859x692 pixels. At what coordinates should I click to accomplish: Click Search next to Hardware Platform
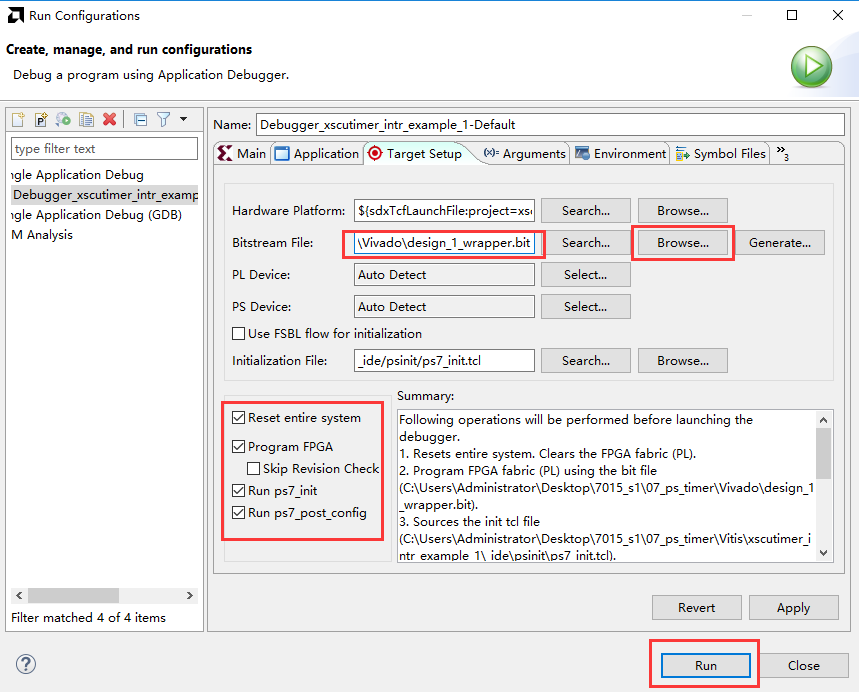(586, 210)
